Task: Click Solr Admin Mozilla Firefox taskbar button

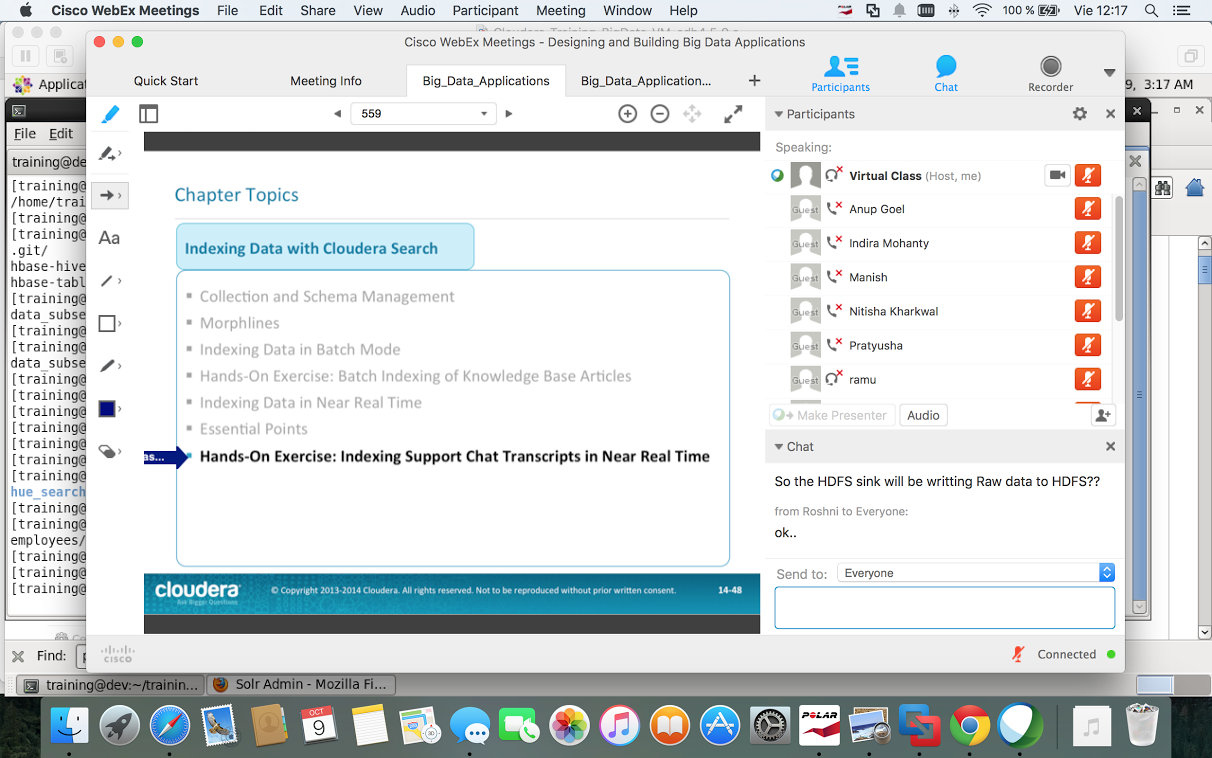Action: [302, 685]
